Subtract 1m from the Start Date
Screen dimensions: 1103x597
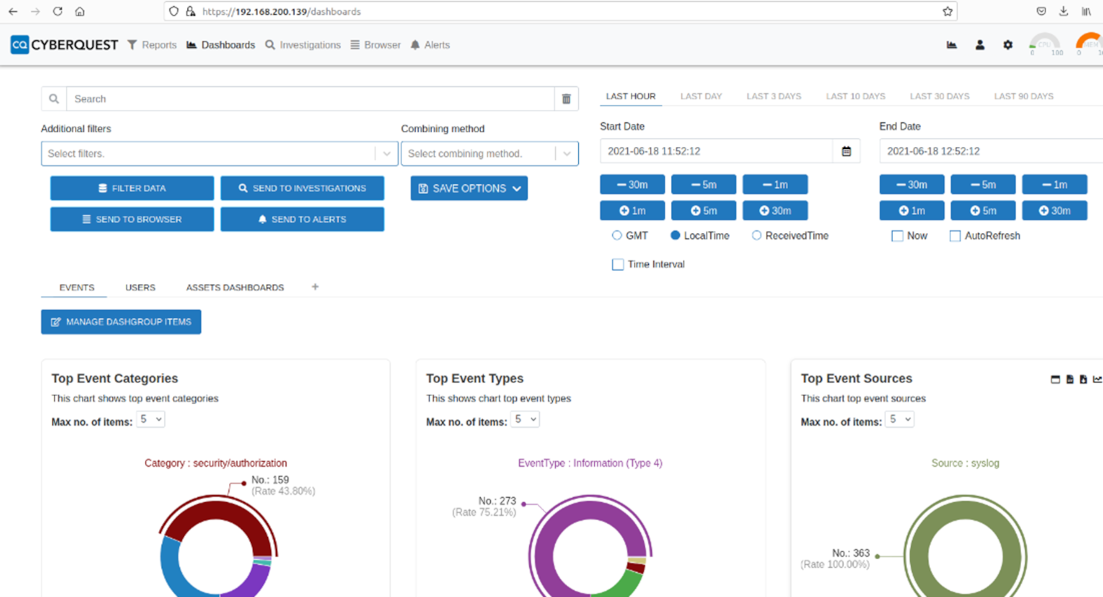775,184
